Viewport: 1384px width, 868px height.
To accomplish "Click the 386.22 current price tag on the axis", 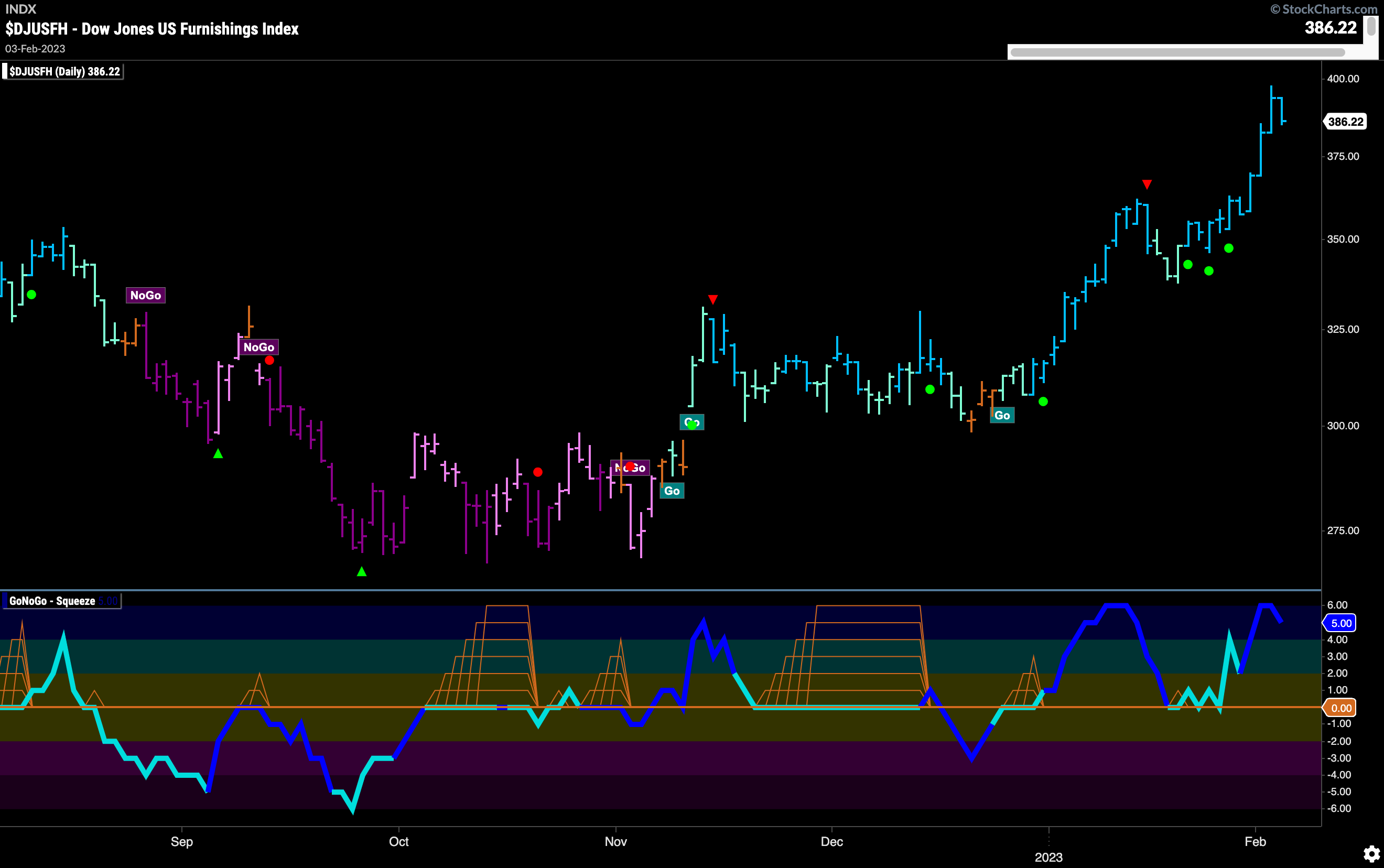I will 1345,122.
